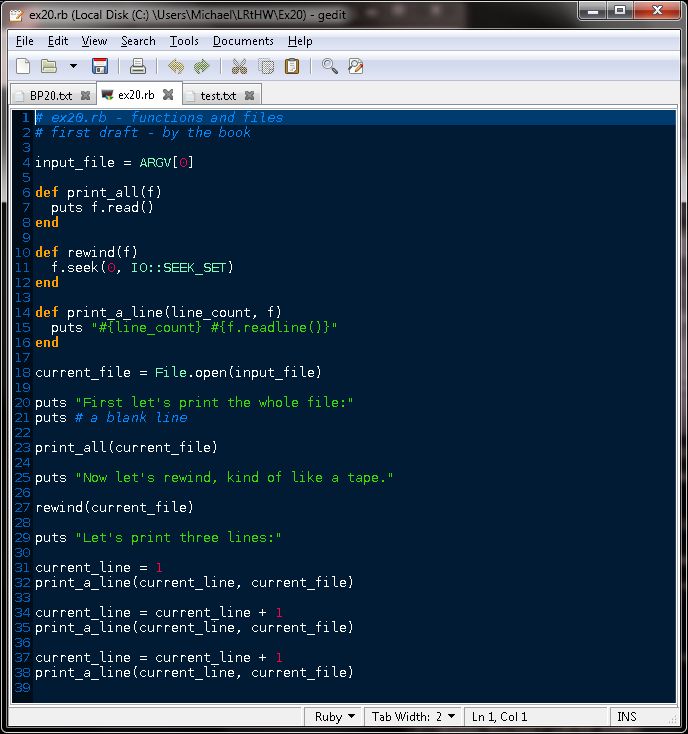The height and width of the screenshot is (734, 688).
Task: Click 'def print_a_line(line_count, f)' line
Action: point(158,312)
